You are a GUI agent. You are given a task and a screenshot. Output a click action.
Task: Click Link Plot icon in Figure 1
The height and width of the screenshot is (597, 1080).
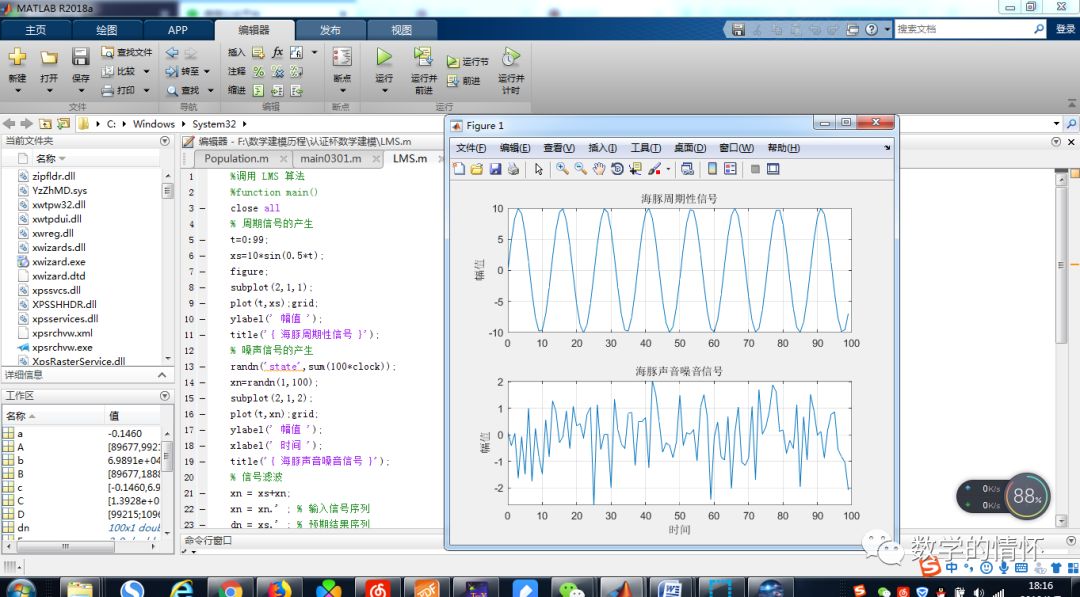pyautogui.click(x=687, y=169)
